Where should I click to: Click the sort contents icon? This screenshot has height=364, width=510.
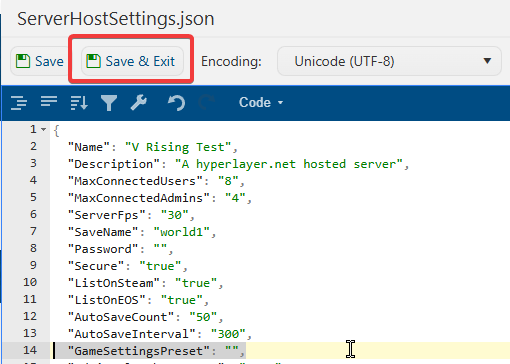pos(79,102)
